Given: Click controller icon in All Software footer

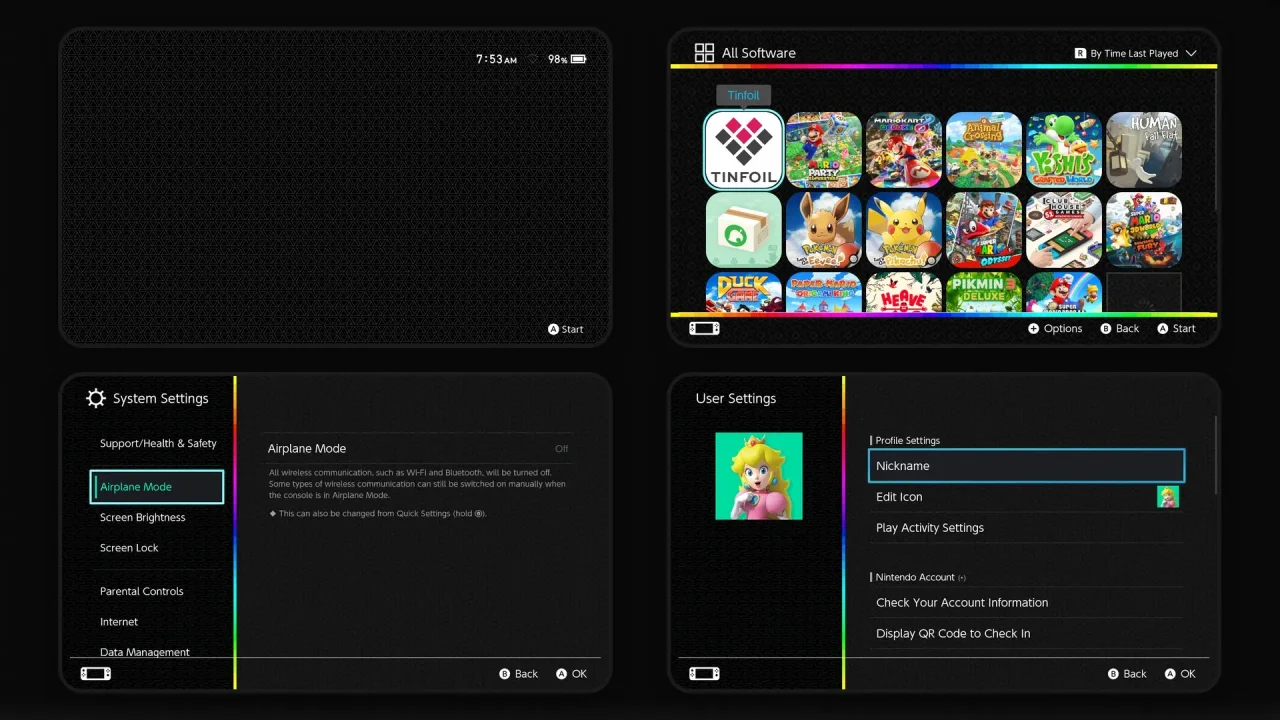Looking at the screenshot, I should coord(704,328).
